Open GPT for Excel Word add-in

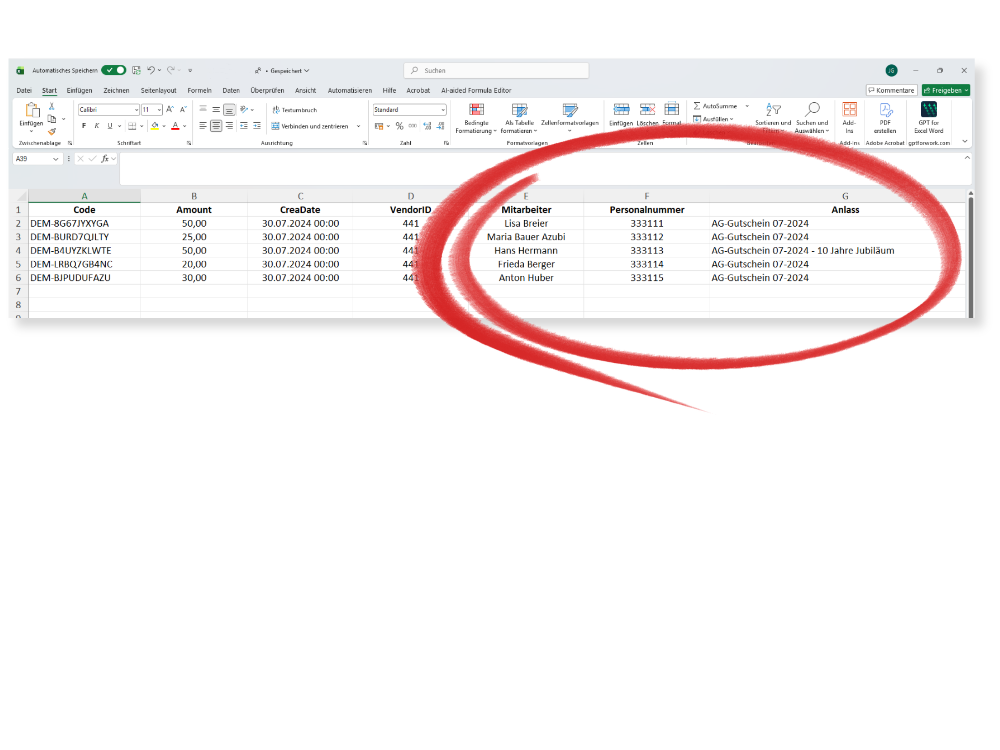point(928,110)
